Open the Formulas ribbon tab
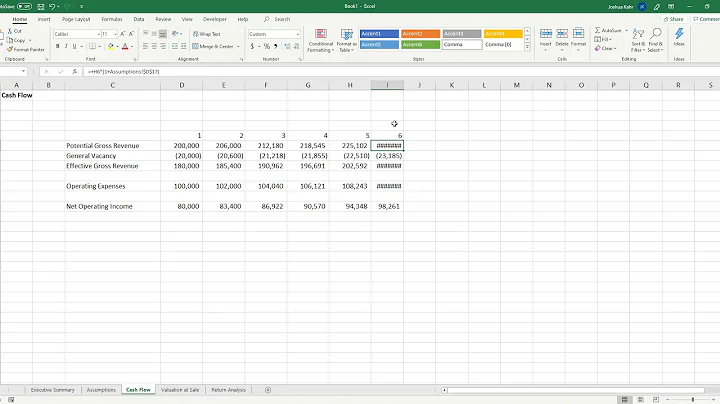Image resolution: width=720 pixels, height=404 pixels. point(112,19)
